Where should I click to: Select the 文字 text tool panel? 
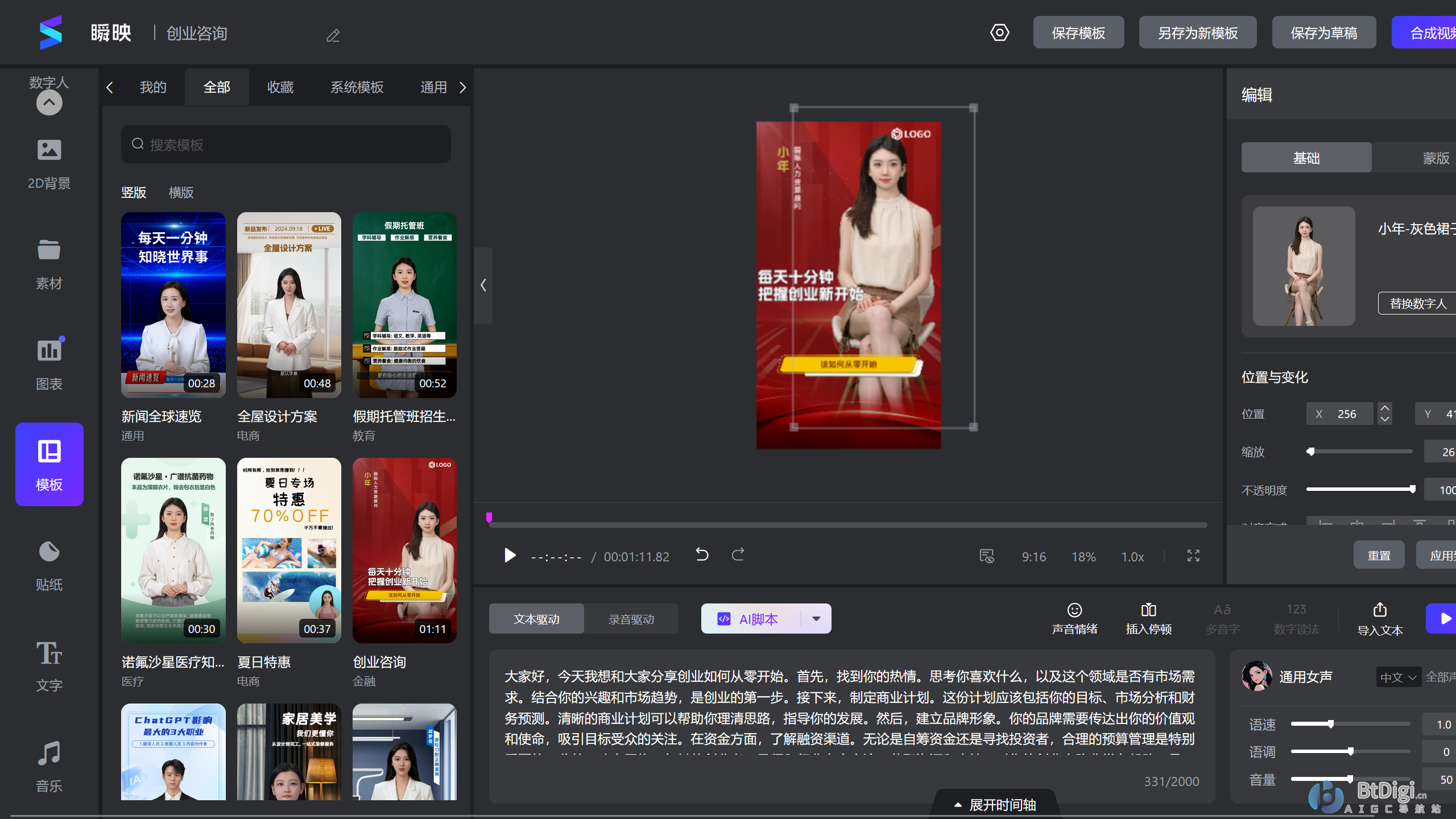49,665
